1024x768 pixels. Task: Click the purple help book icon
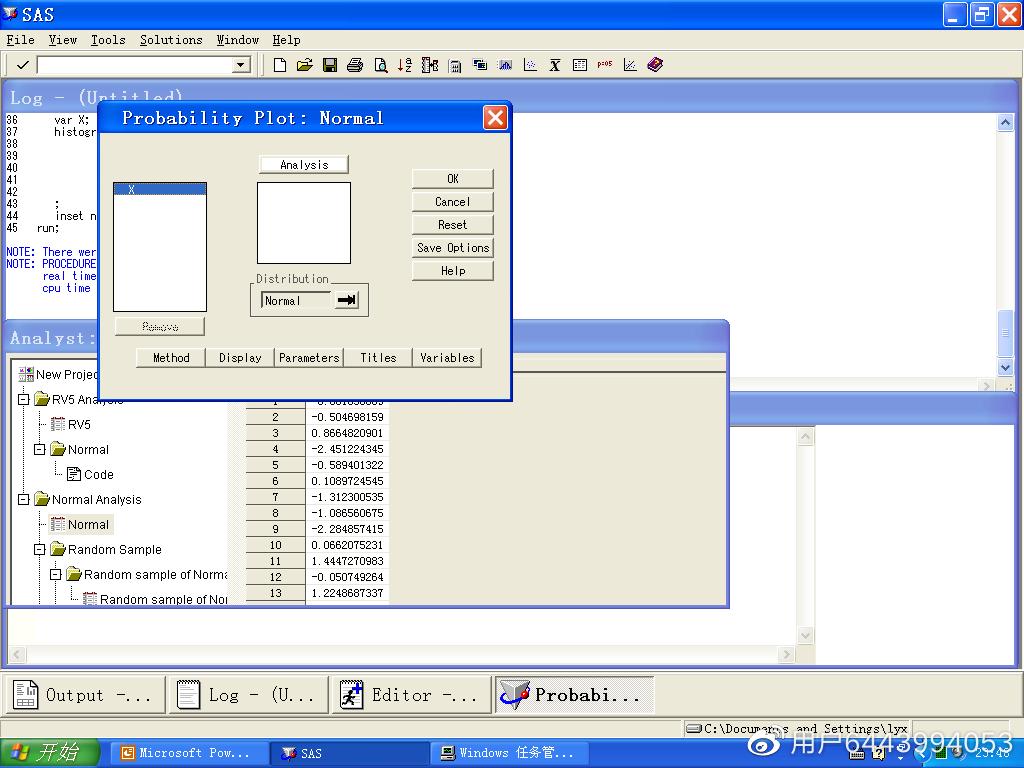[655, 65]
